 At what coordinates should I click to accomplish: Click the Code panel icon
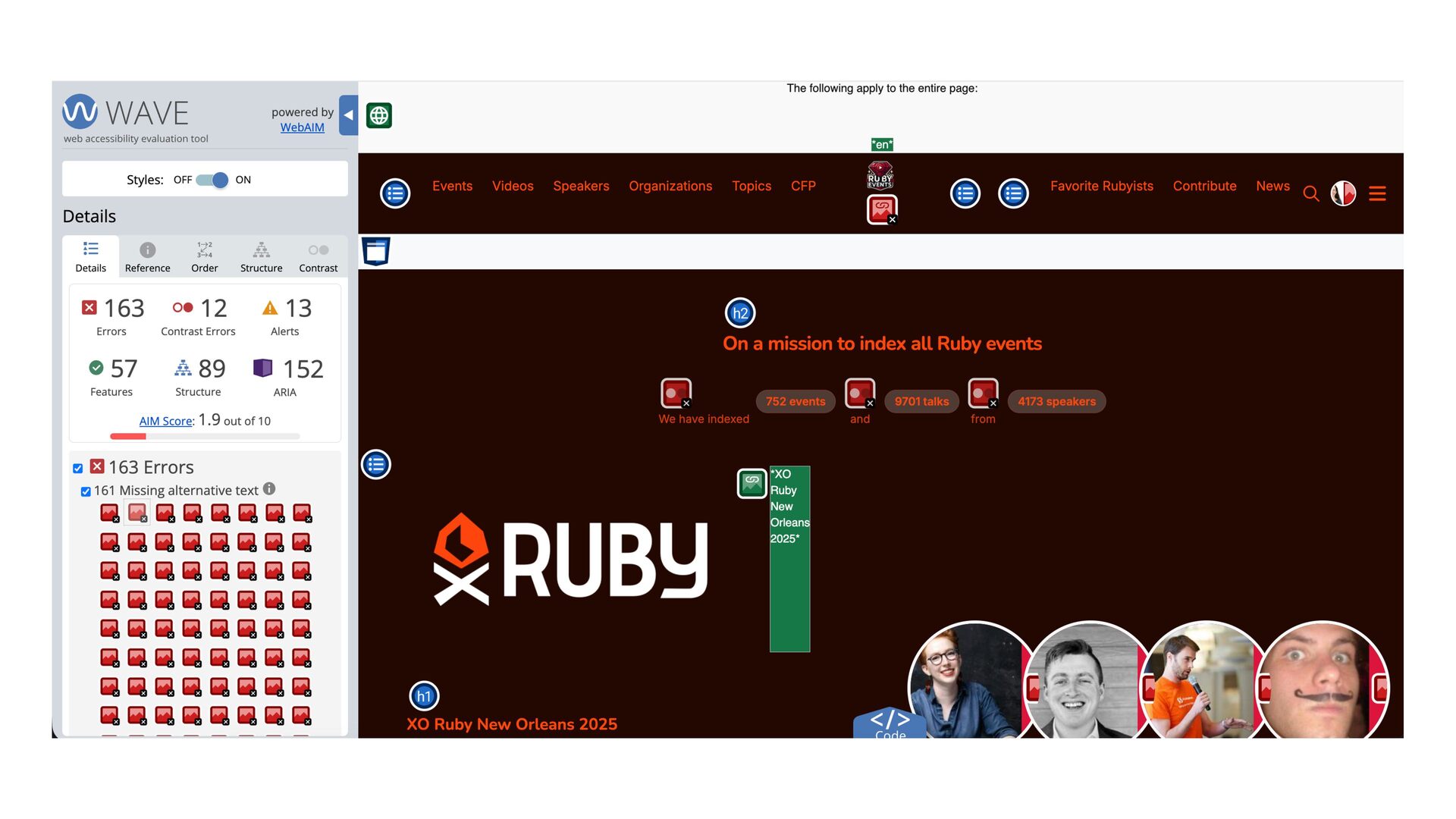tap(890, 723)
